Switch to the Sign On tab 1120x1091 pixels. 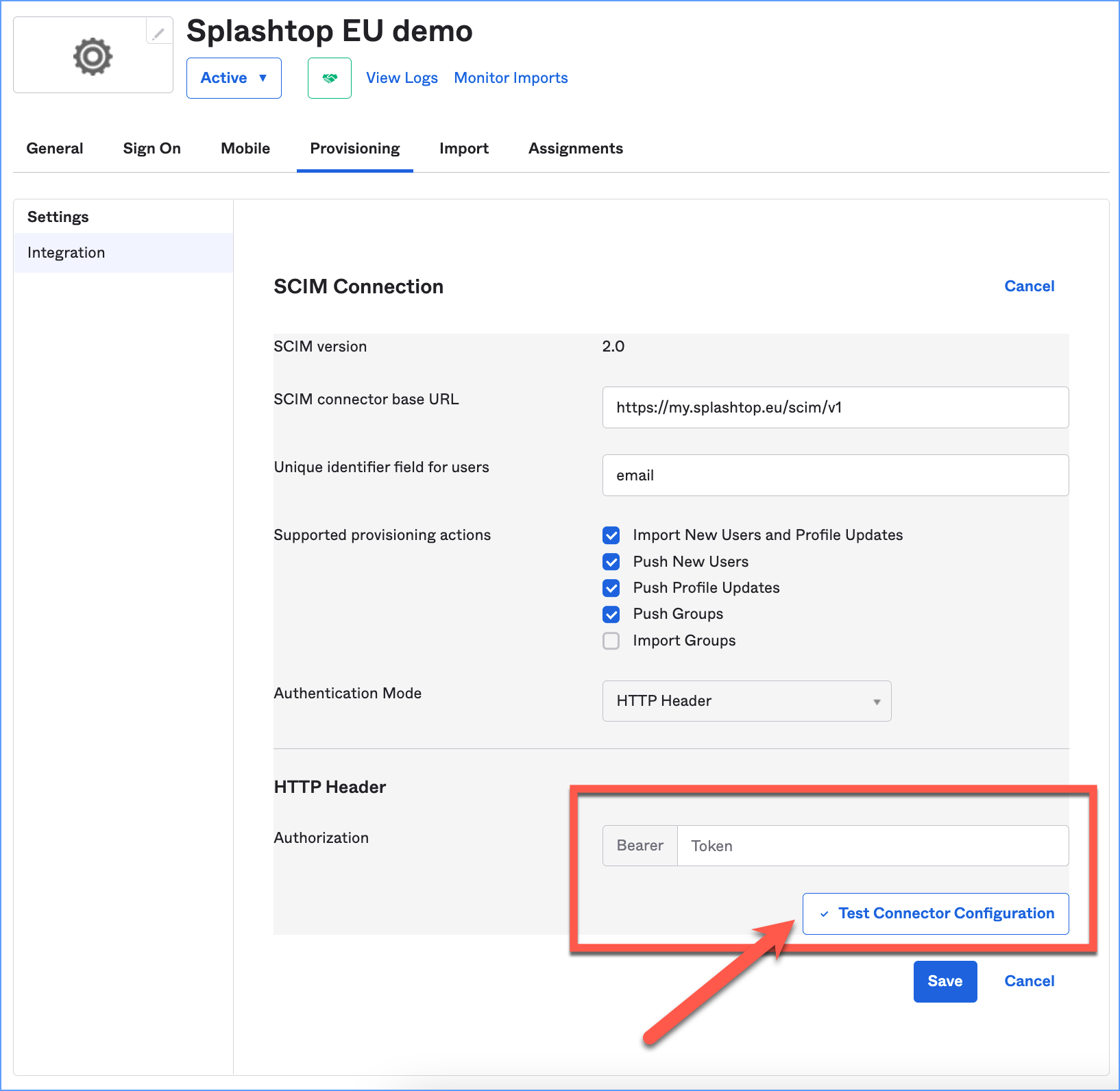click(151, 149)
